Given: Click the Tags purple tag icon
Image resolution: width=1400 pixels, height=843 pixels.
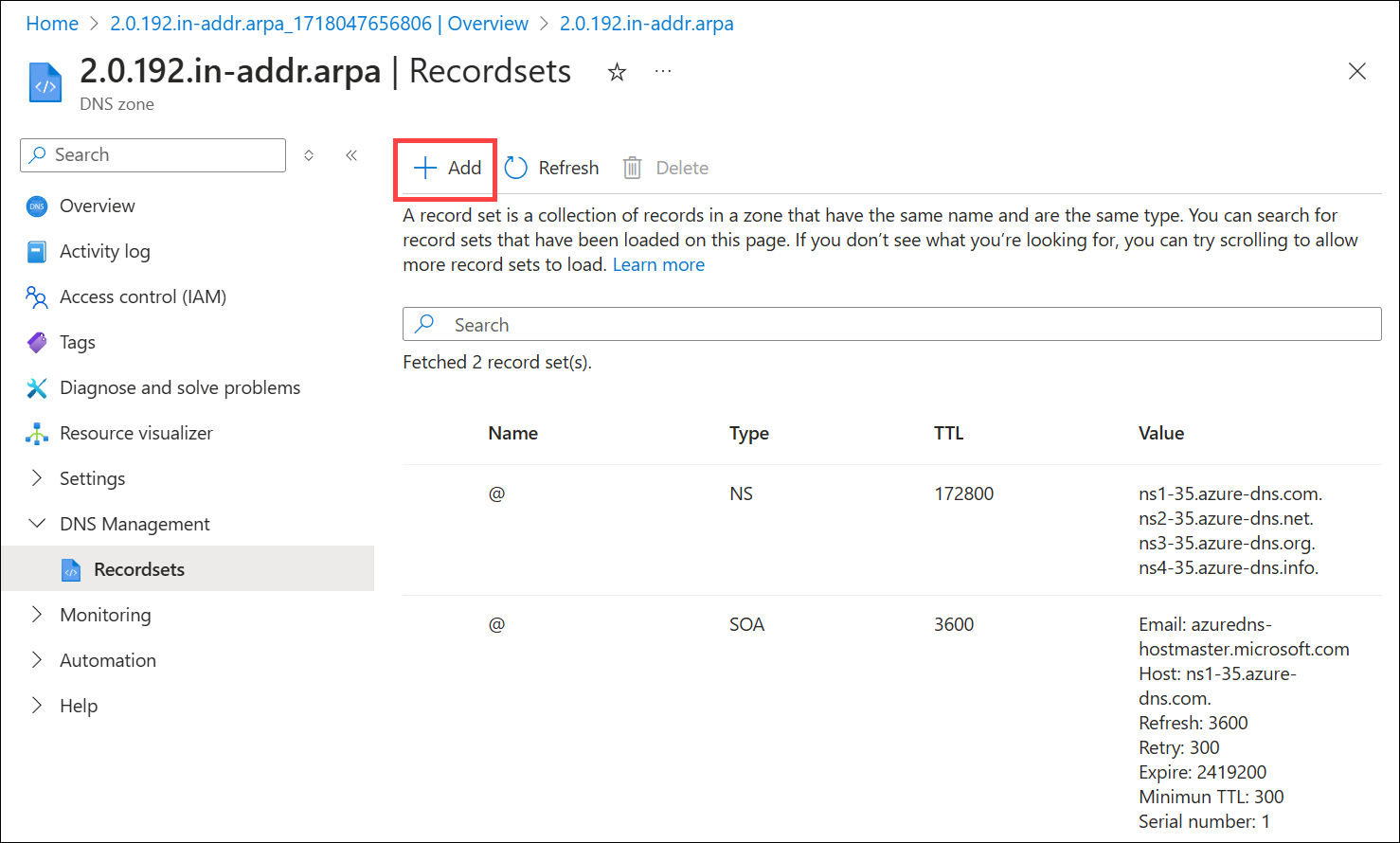Looking at the screenshot, I should (37, 343).
